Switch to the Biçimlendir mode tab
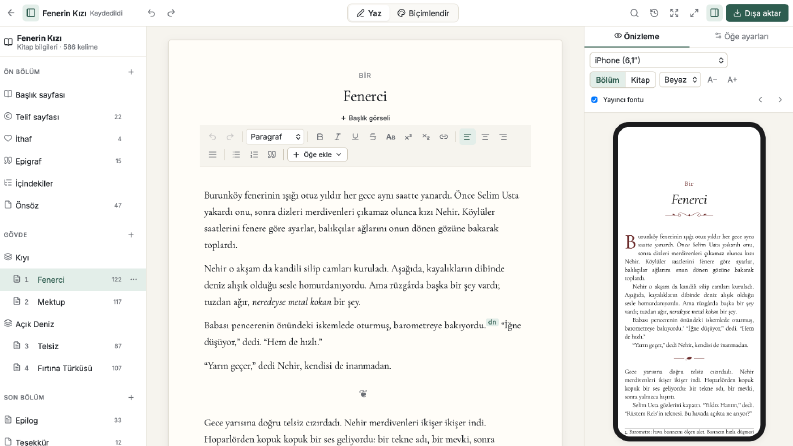793x446 pixels. pyautogui.click(x=423, y=13)
